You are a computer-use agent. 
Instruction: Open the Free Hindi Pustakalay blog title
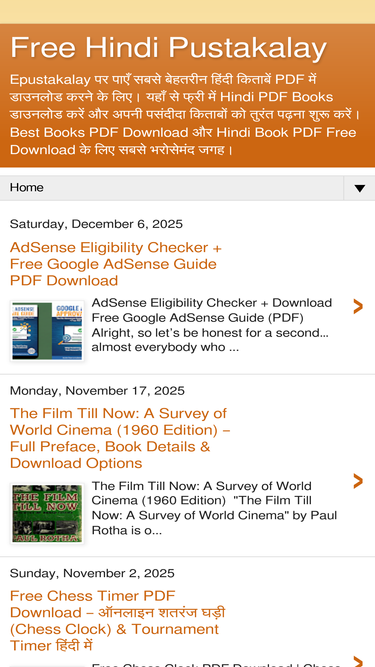[x=168, y=48]
